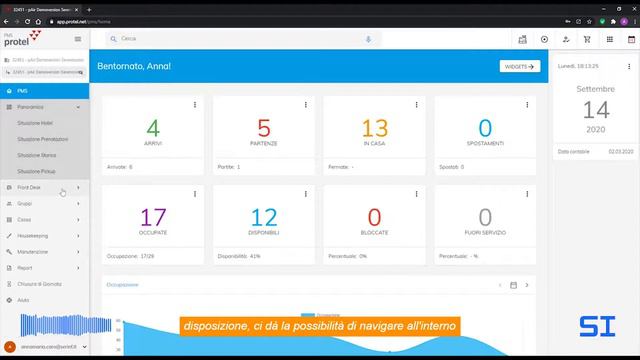
Task: Click the protel PMS logo
Action: click(22, 39)
